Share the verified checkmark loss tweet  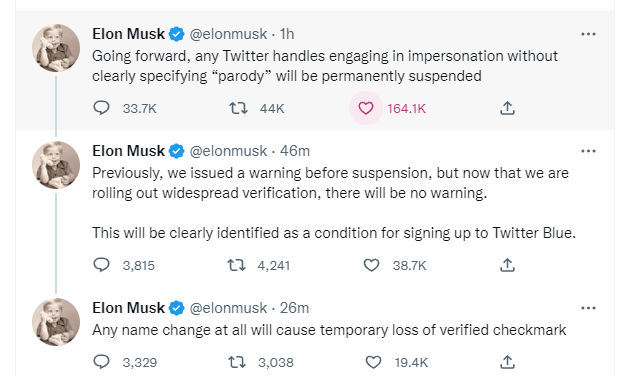point(507,362)
